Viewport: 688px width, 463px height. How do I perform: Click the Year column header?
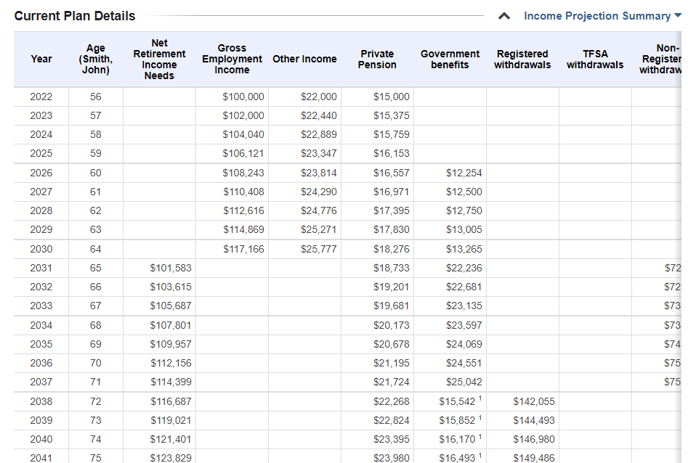(41, 59)
